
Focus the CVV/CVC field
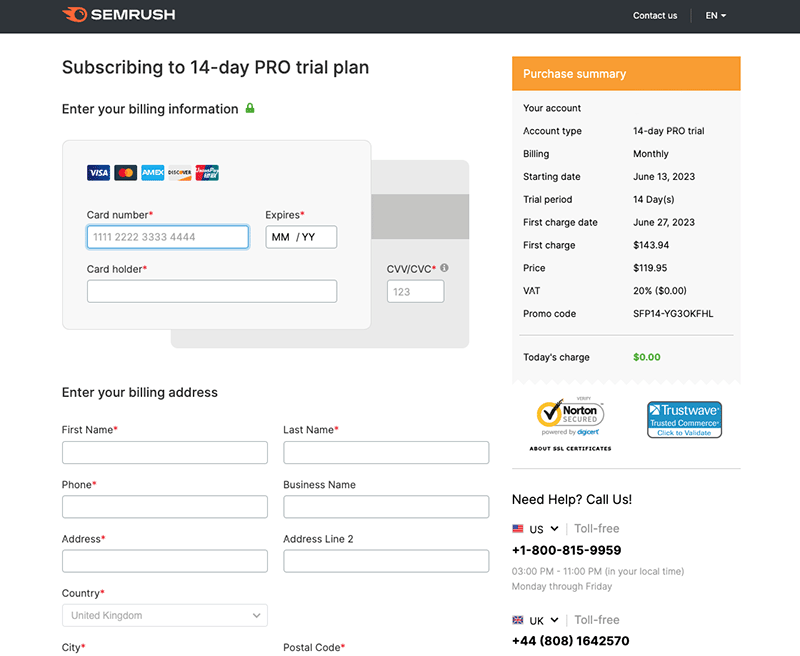415,291
